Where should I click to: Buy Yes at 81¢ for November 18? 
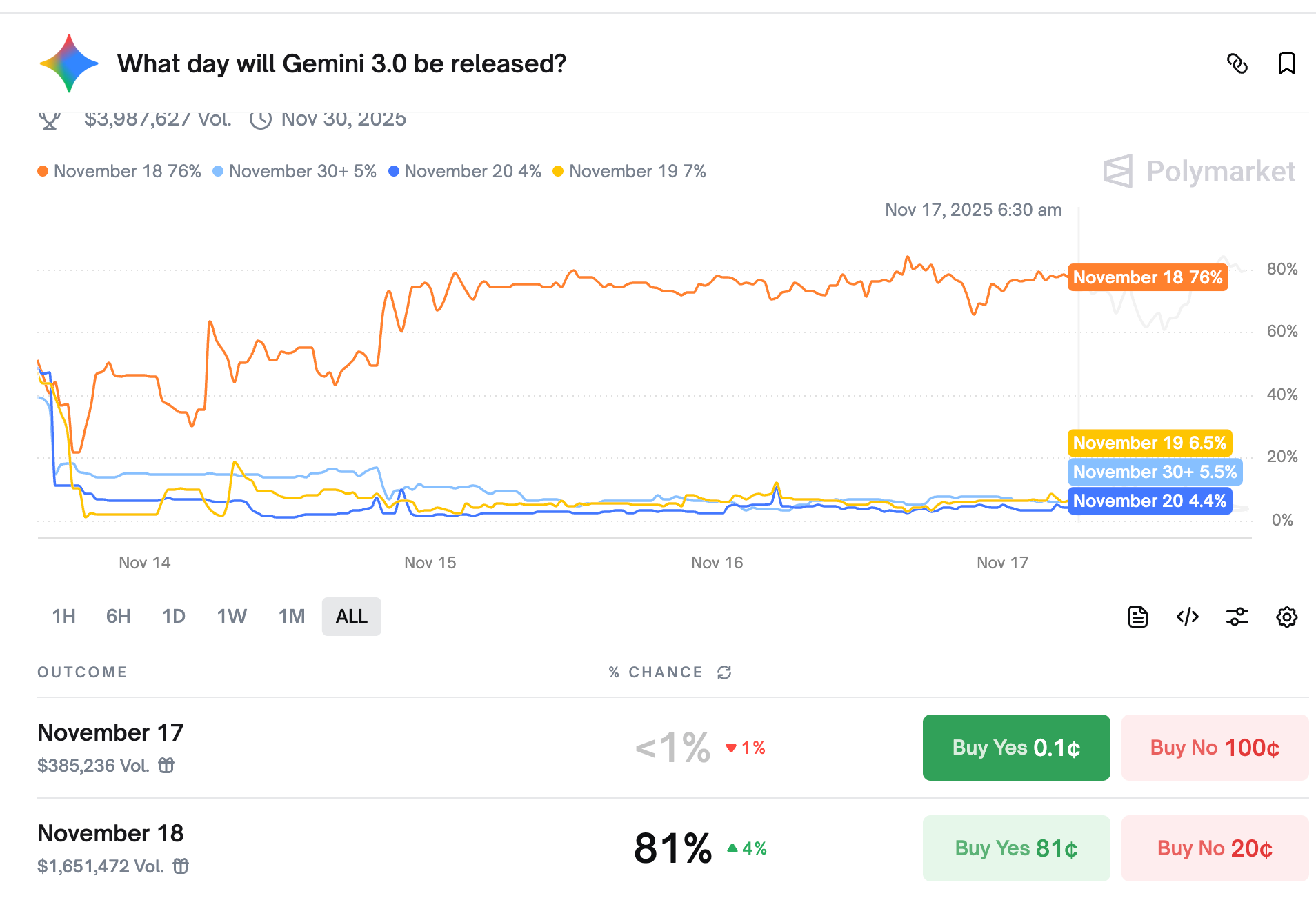coord(1017,848)
